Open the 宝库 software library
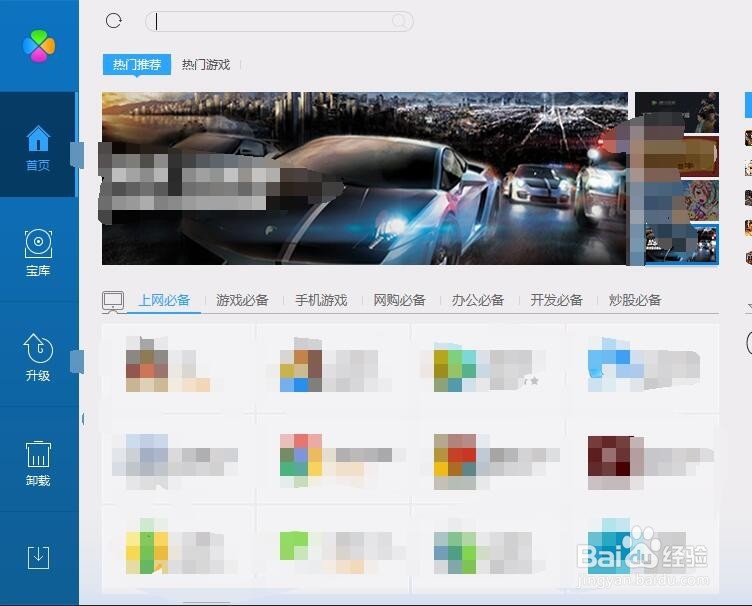This screenshot has width=752, height=606. [38, 253]
